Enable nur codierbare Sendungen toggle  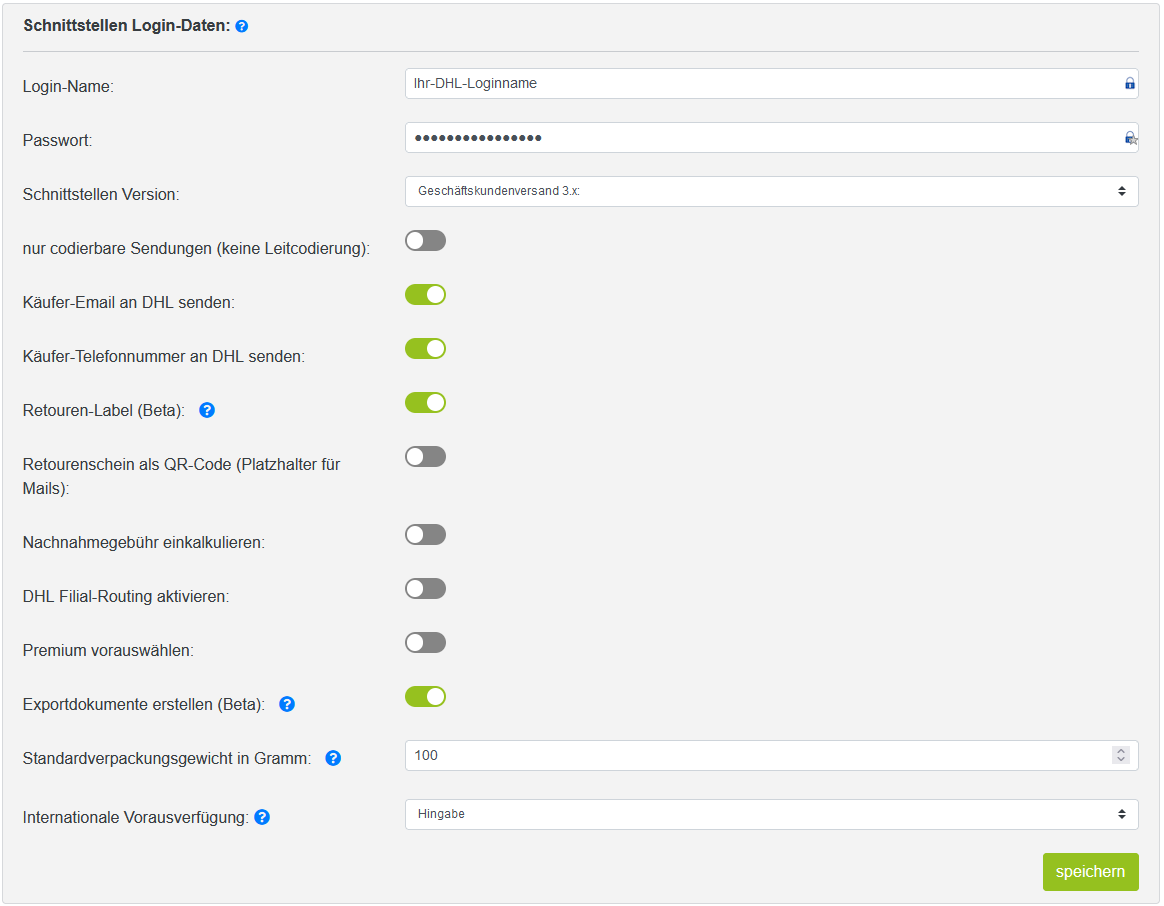425,241
